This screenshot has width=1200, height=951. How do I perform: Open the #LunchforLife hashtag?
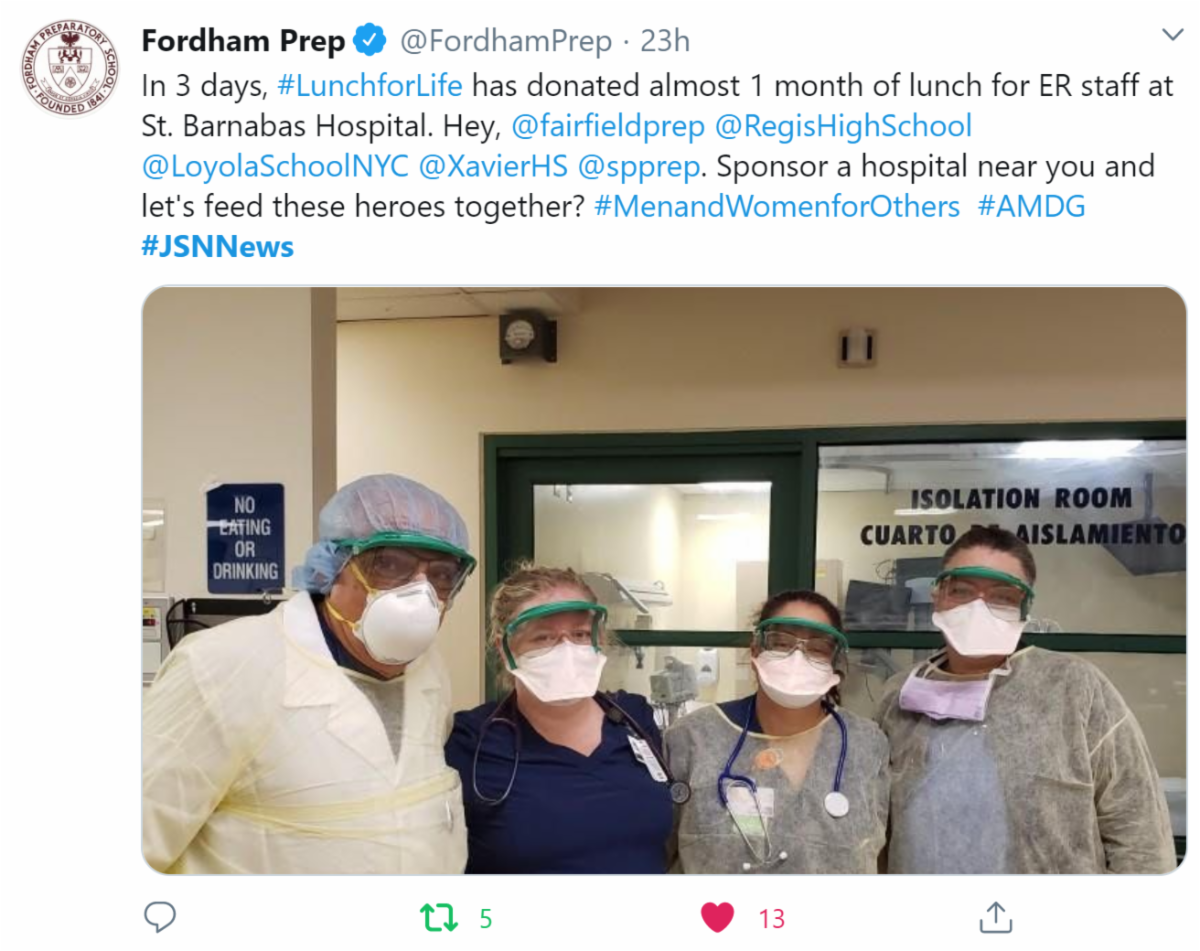click(x=369, y=85)
